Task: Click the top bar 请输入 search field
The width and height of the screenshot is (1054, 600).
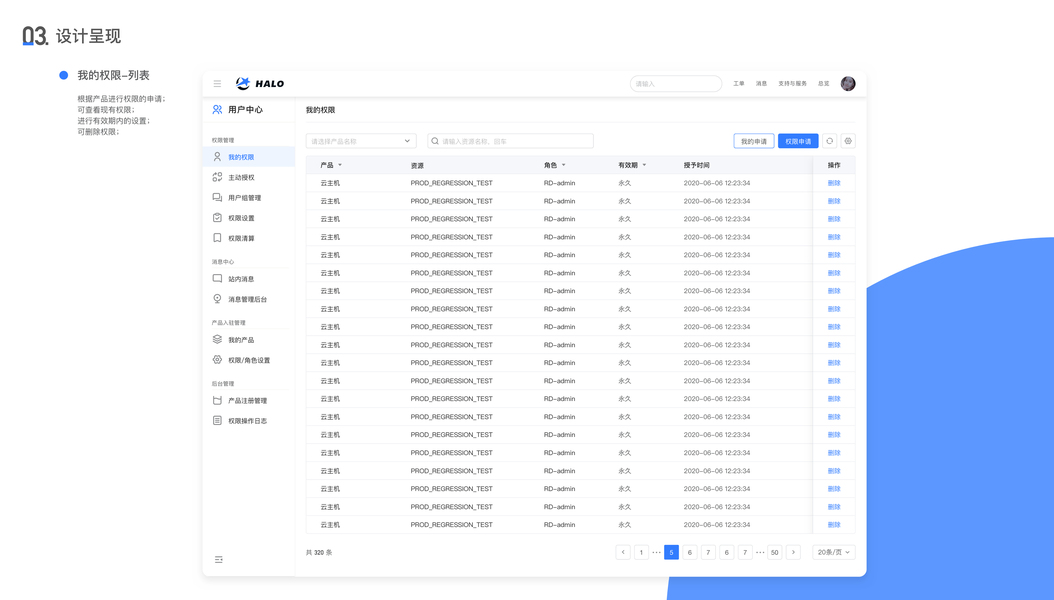Action: [x=676, y=83]
